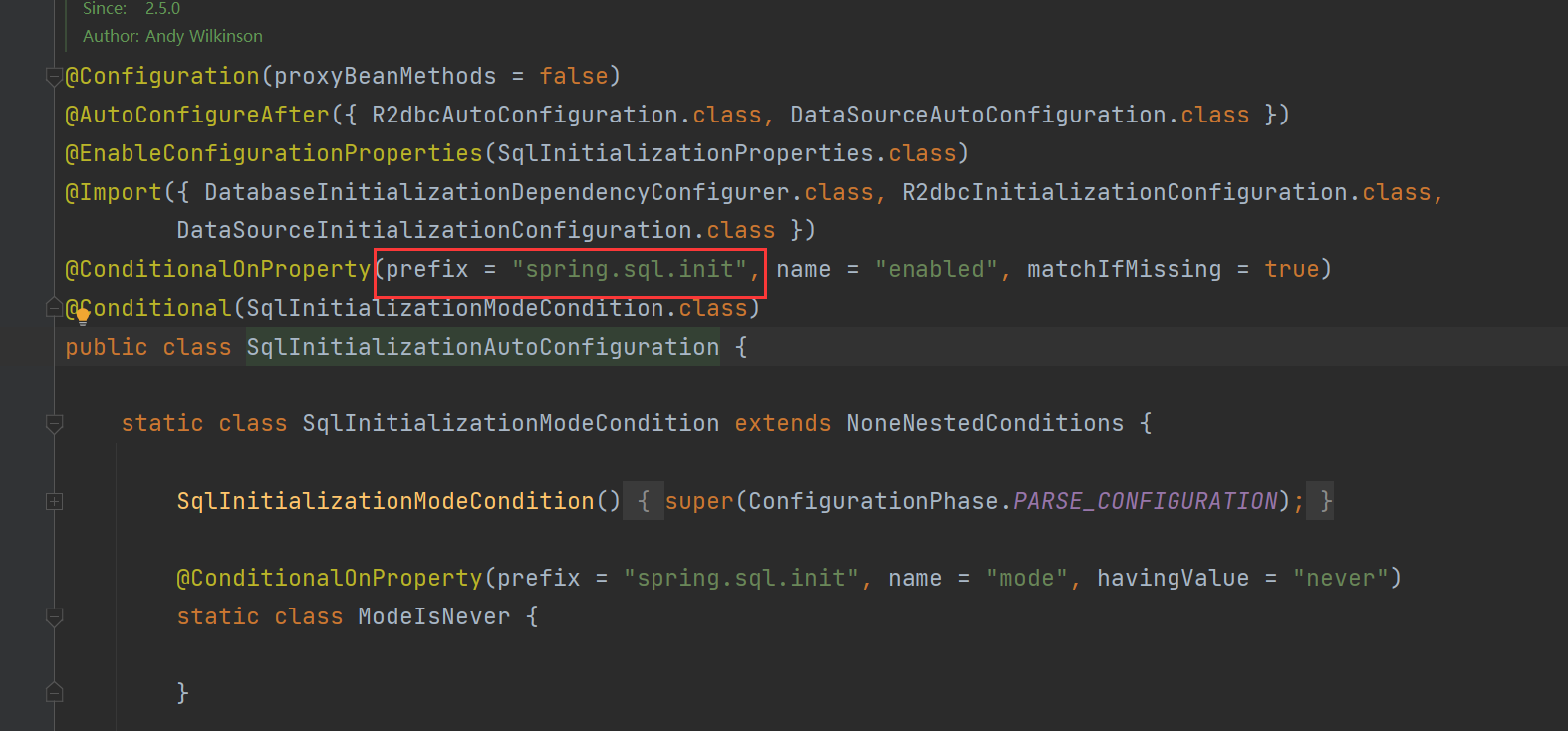Click the PARSE_CONFIGURATION constant
This screenshot has height=731, width=1568.
(1146, 501)
